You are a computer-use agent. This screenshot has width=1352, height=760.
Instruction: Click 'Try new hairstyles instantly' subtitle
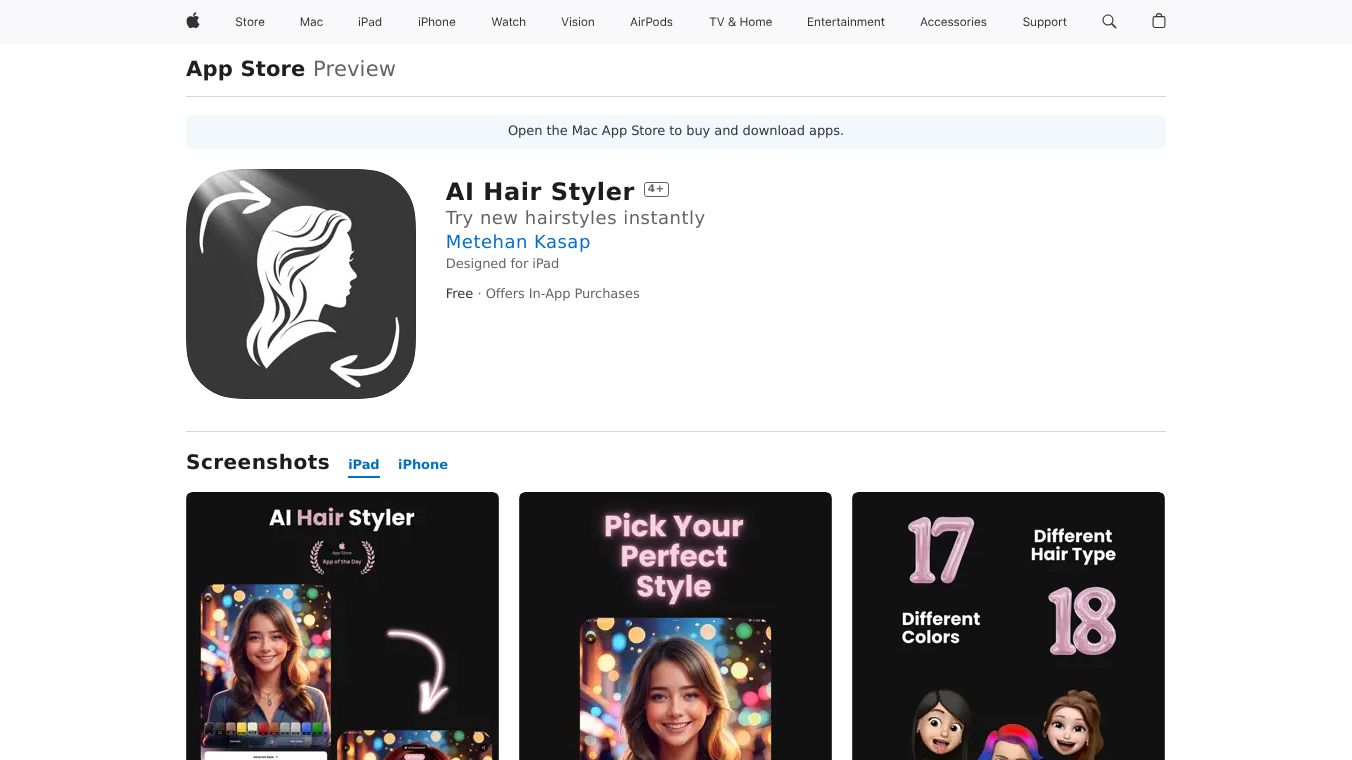click(x=575, y=218)
